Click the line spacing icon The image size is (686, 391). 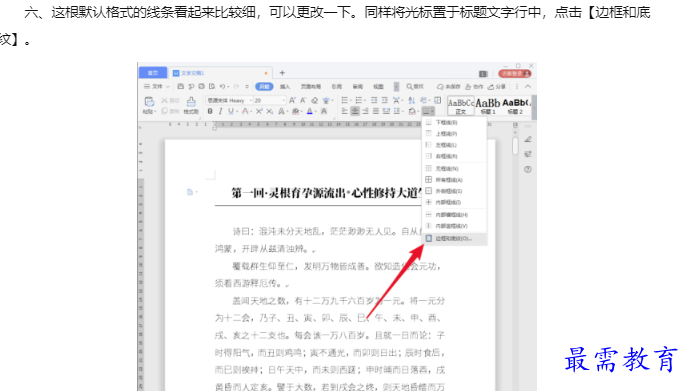pyautogui.click(x=398, y=112)
